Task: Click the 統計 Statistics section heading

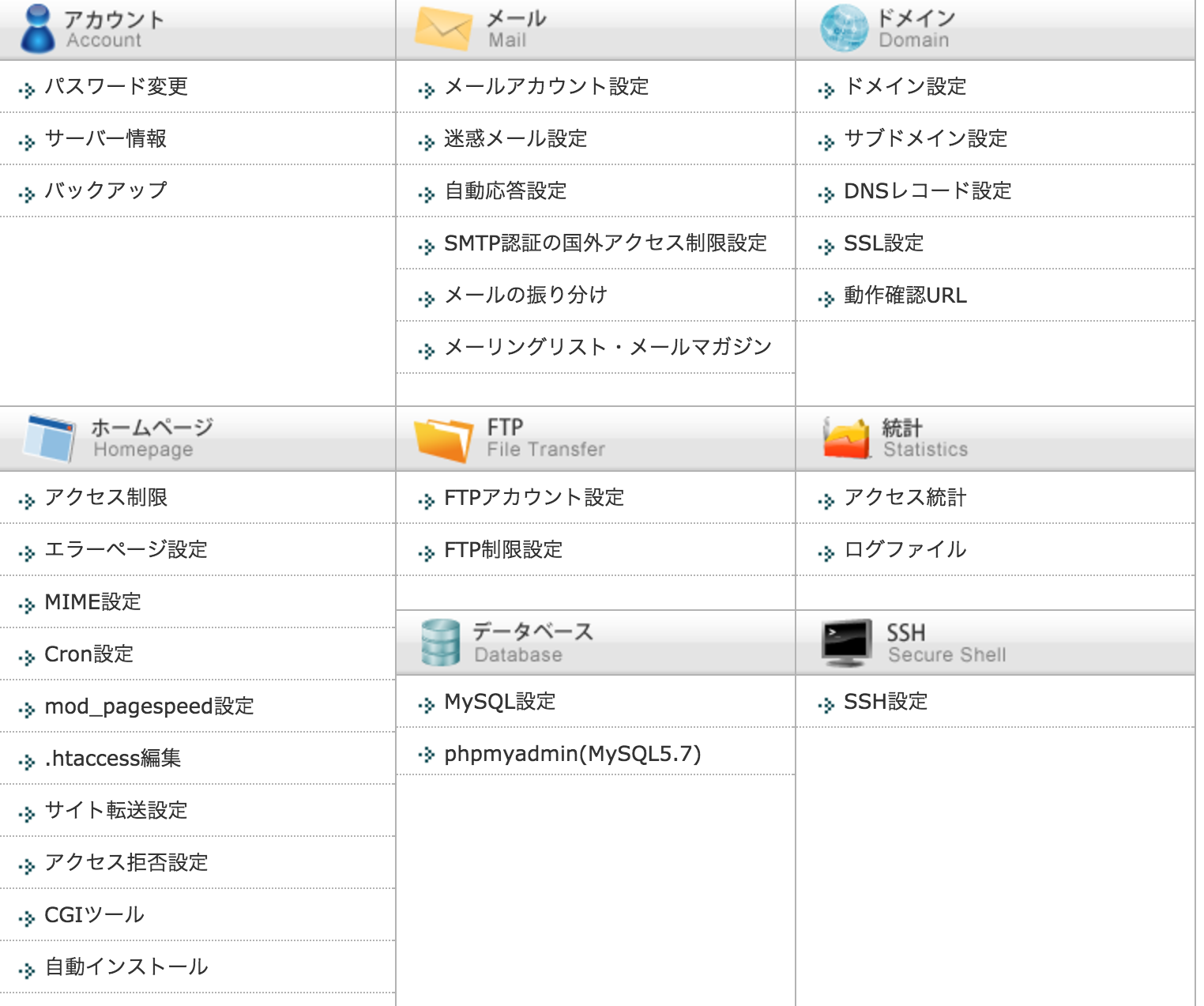Action: pos(925,438)
